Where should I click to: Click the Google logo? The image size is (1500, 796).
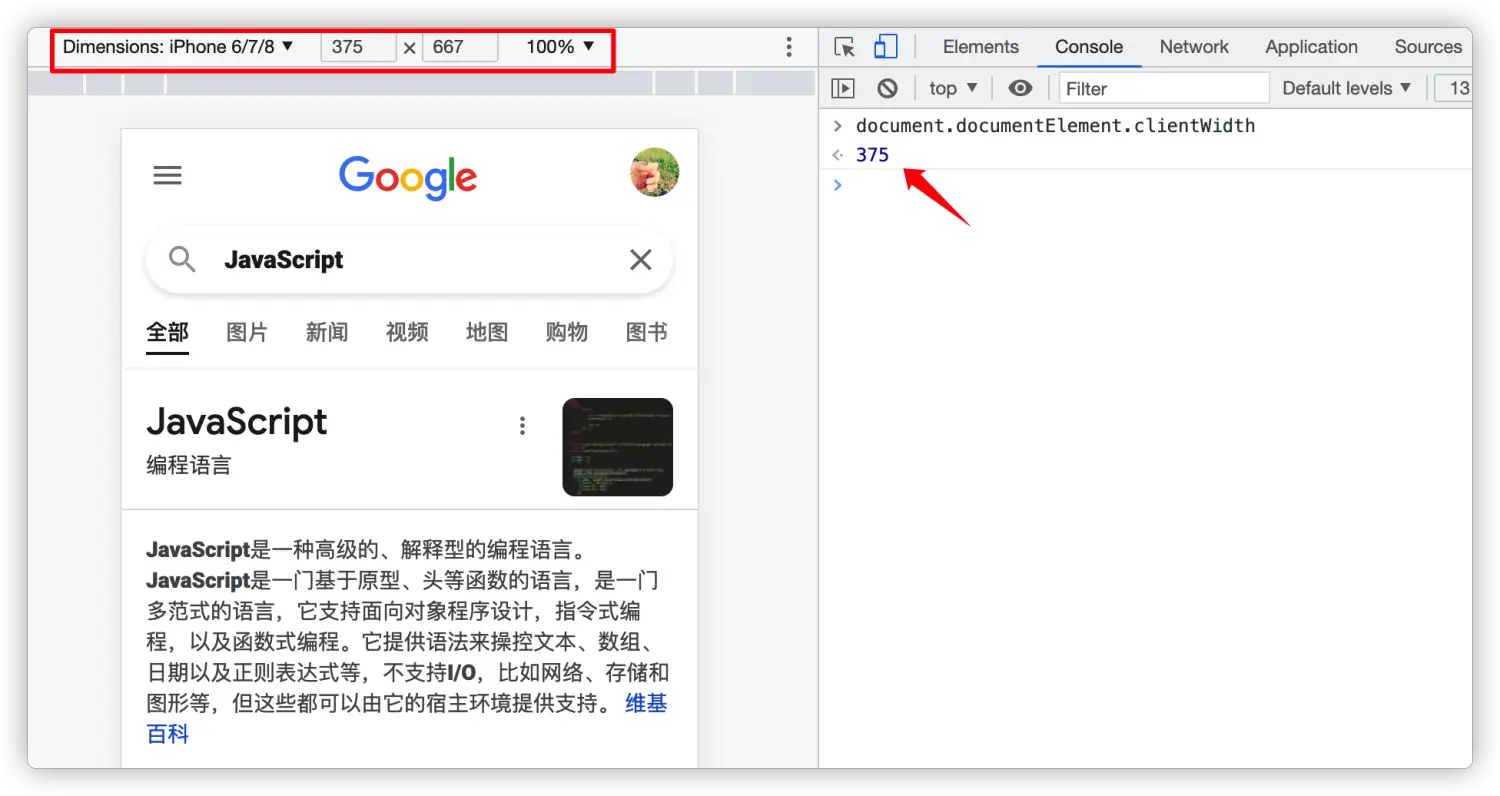(408, 178)
